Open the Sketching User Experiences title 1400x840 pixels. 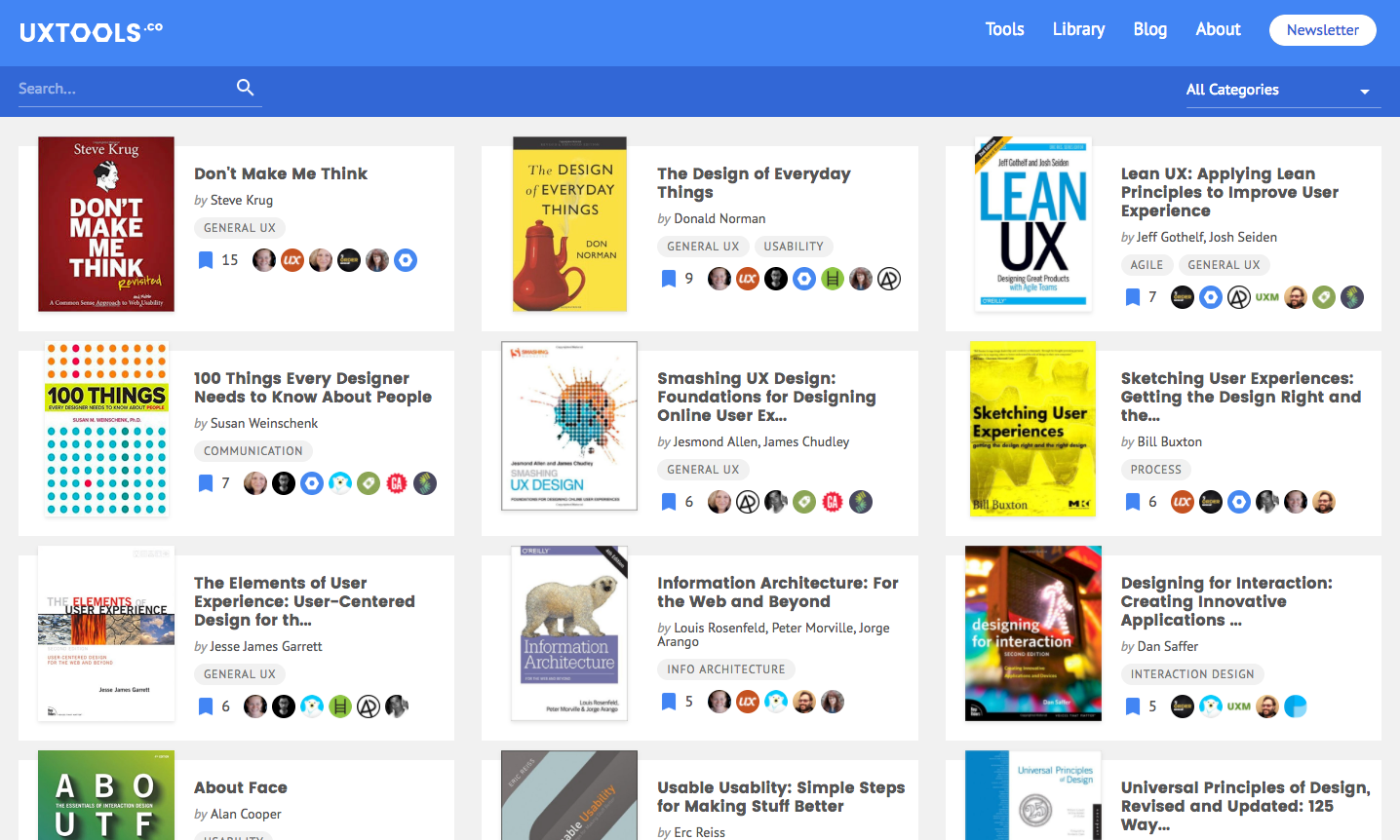click(x=1240, y=397)
